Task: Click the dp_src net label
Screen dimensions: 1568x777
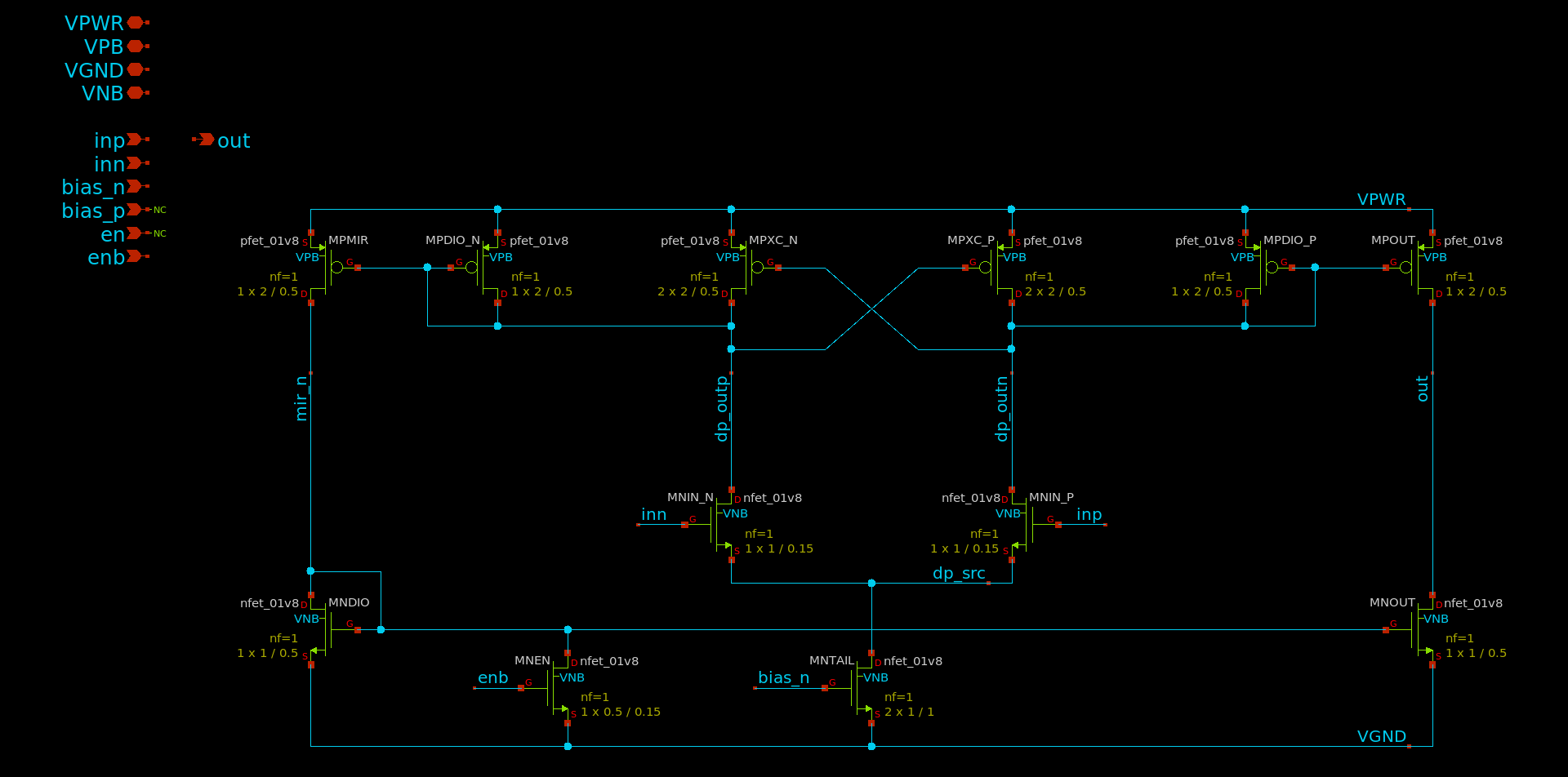Action: click(959, 573)
